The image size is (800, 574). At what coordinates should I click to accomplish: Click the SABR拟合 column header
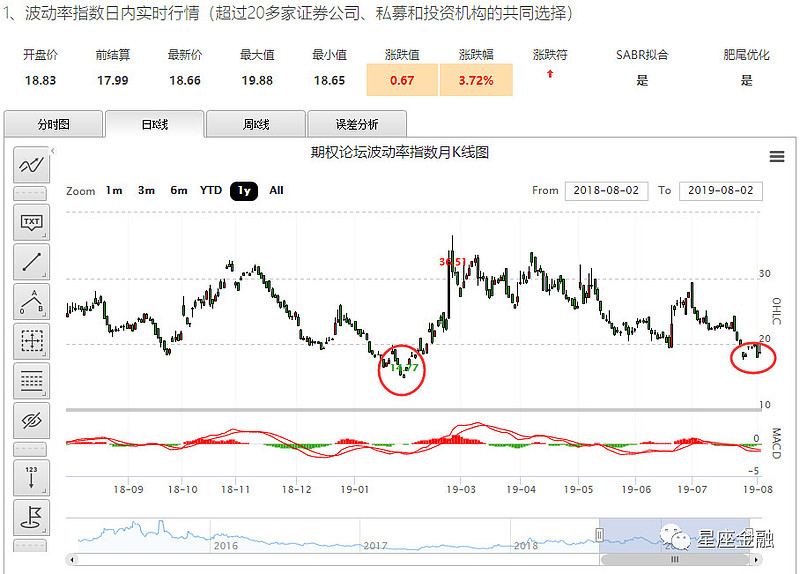click(x=642, y=55)
